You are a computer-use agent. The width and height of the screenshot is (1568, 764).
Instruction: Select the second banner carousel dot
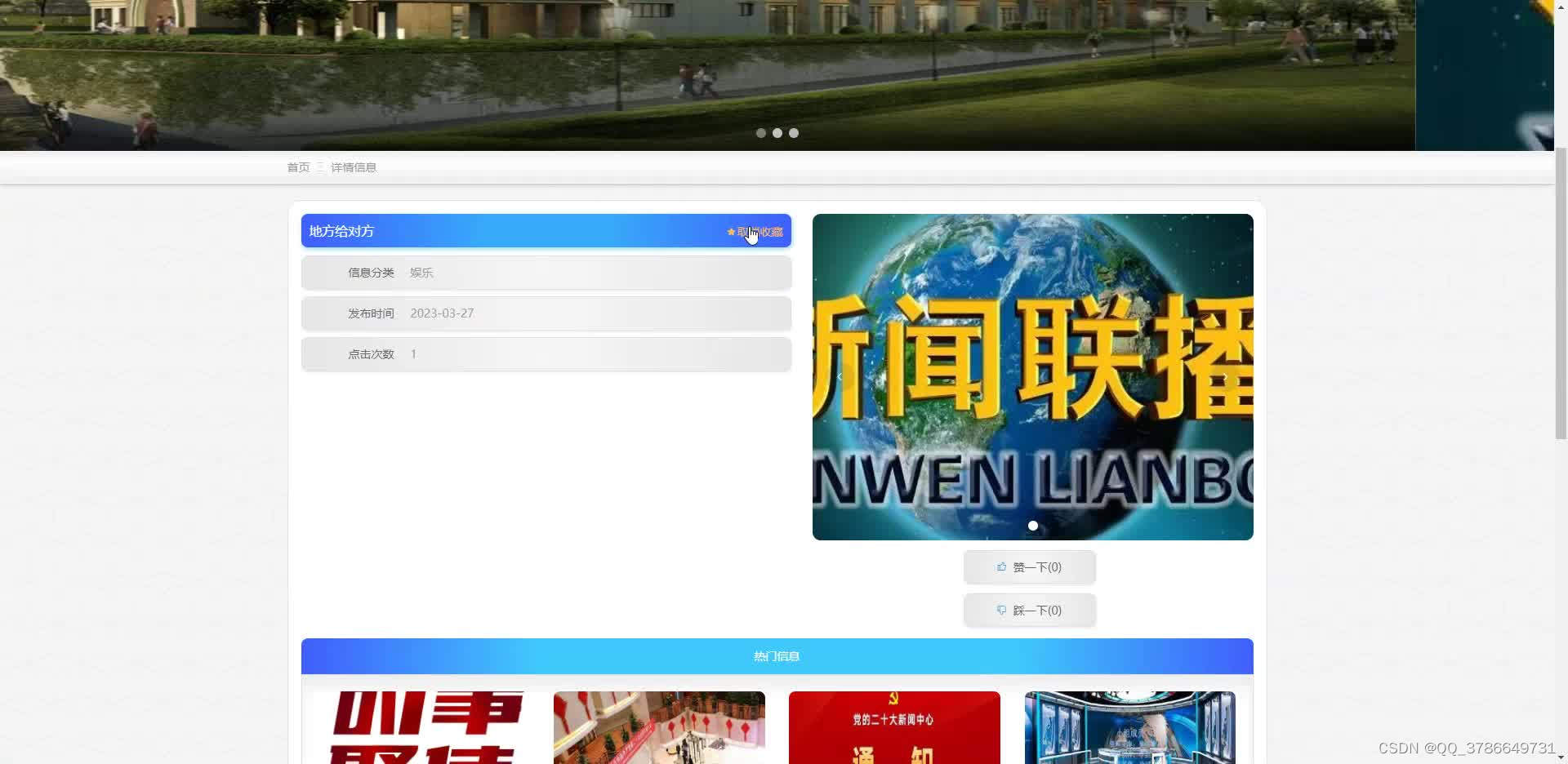(x=777, y=133)
